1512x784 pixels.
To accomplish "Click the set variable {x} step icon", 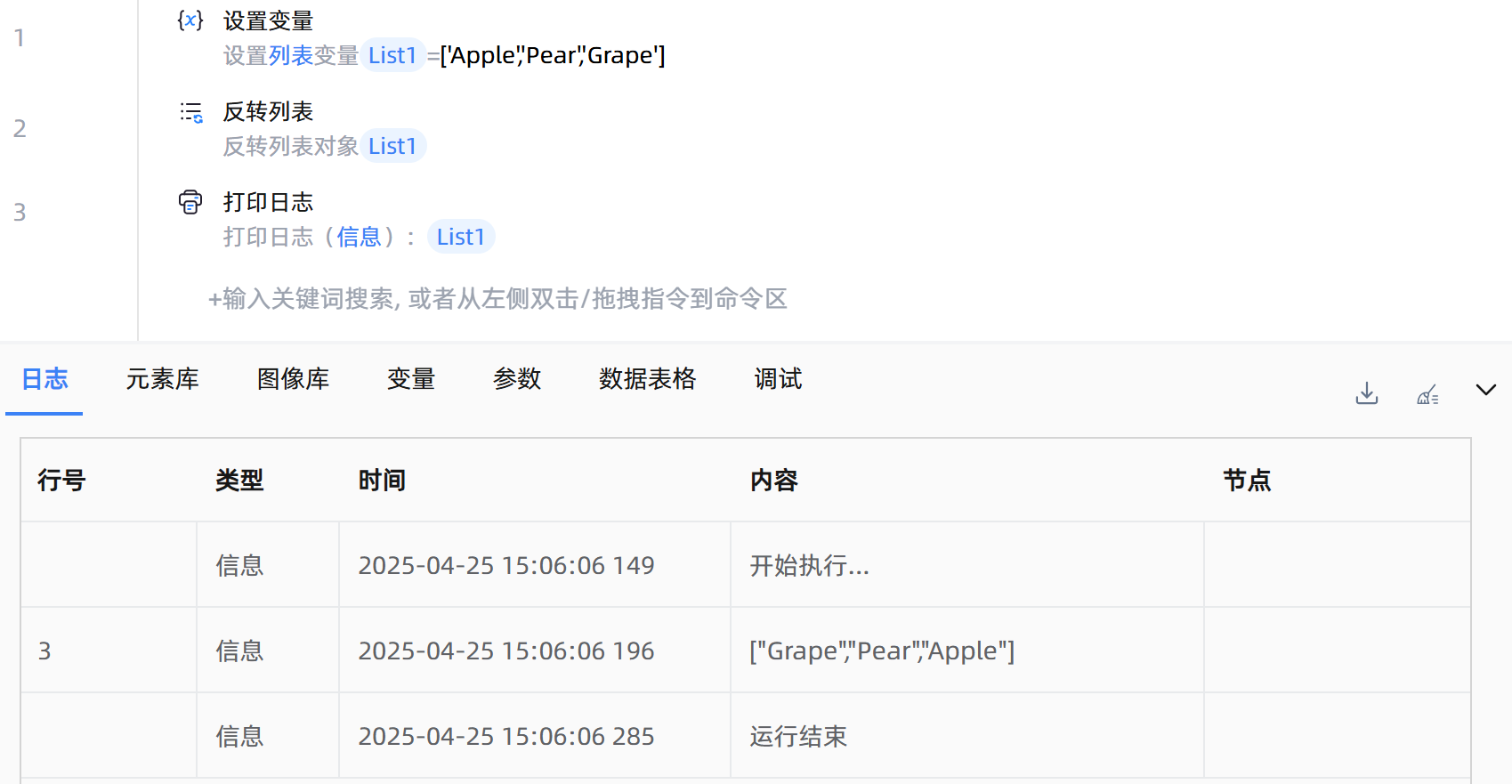I will point(190,20).
